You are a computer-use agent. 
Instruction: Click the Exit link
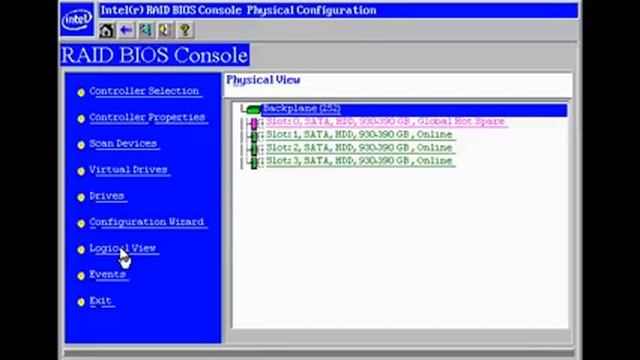pos(101,301)
